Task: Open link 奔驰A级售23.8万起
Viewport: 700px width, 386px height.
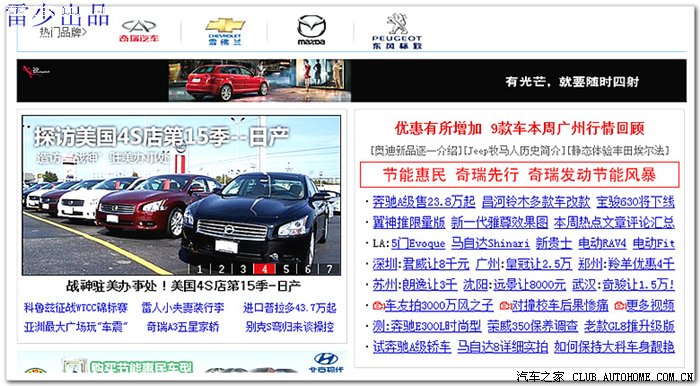Action: [424, 202]
